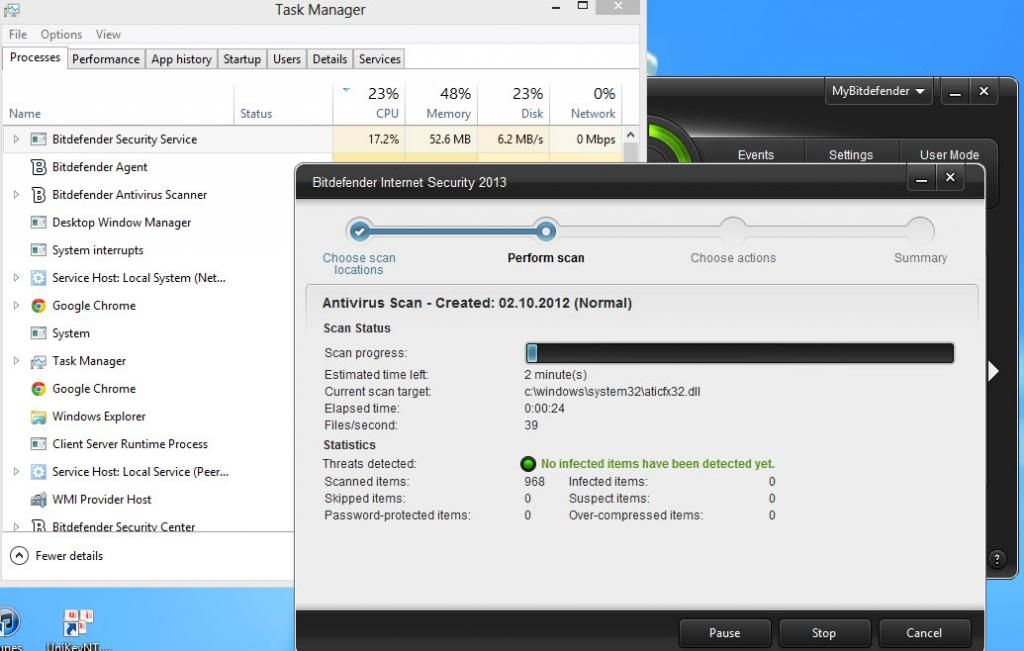Expand Service Host: Local System group
The width and height of the screenshot is (1024, 651).
[x=16, y=278]
